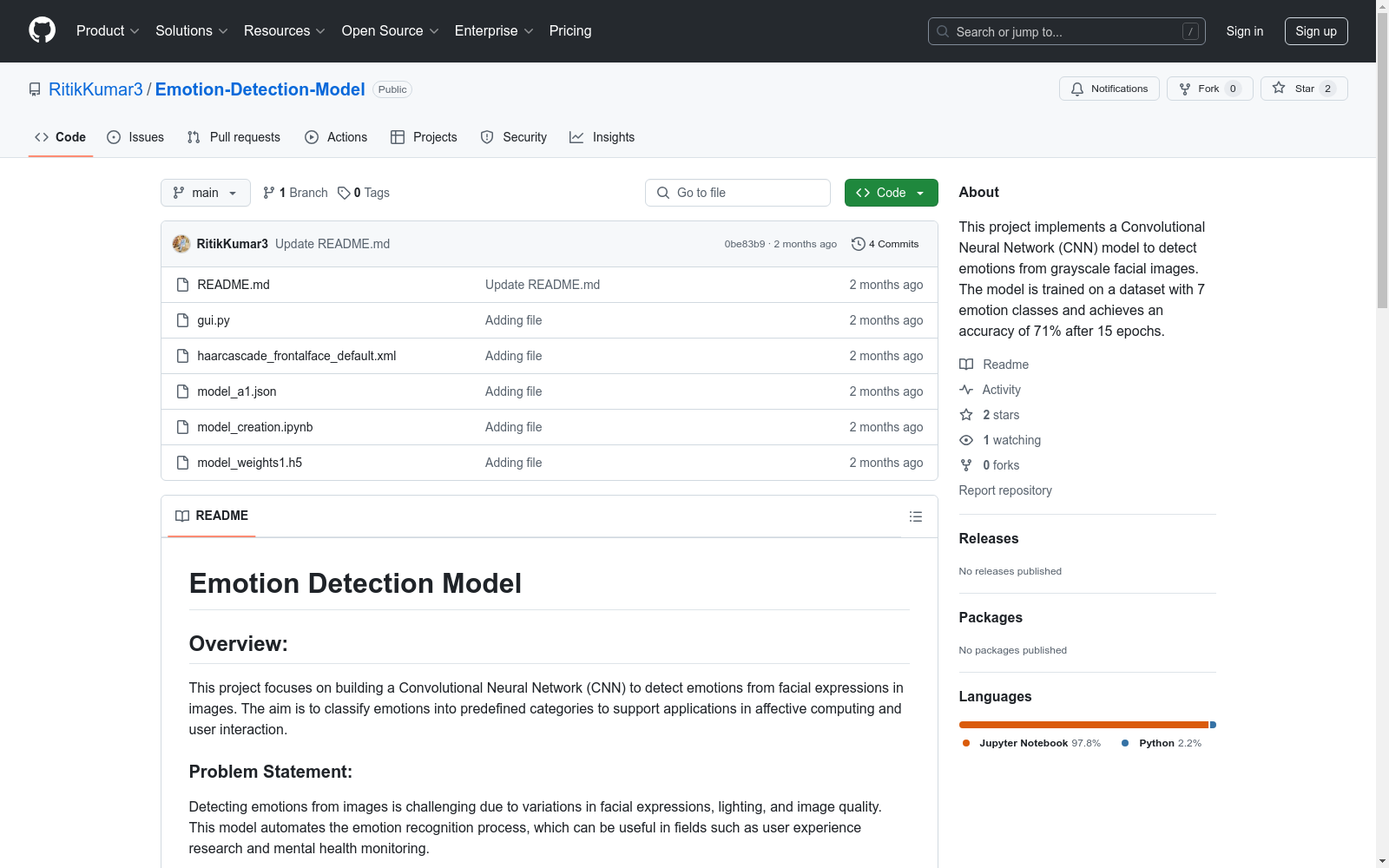Click the bell icon in Notifications button
This screenshot has height=868, width=1389.
point(1077,89)
